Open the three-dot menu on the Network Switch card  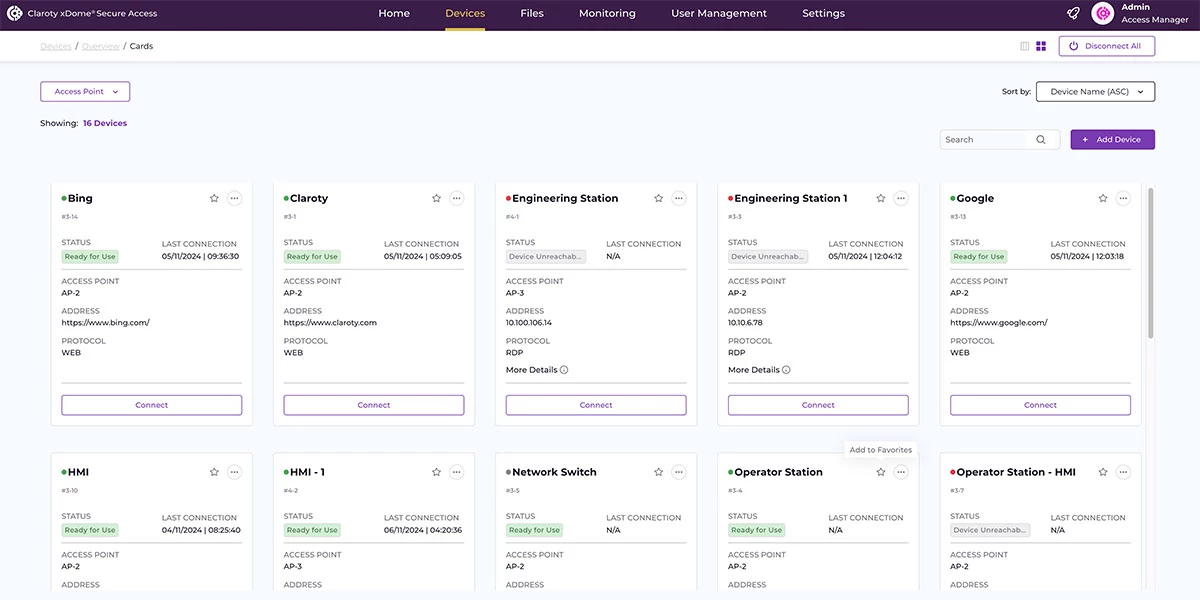[679, 472]
